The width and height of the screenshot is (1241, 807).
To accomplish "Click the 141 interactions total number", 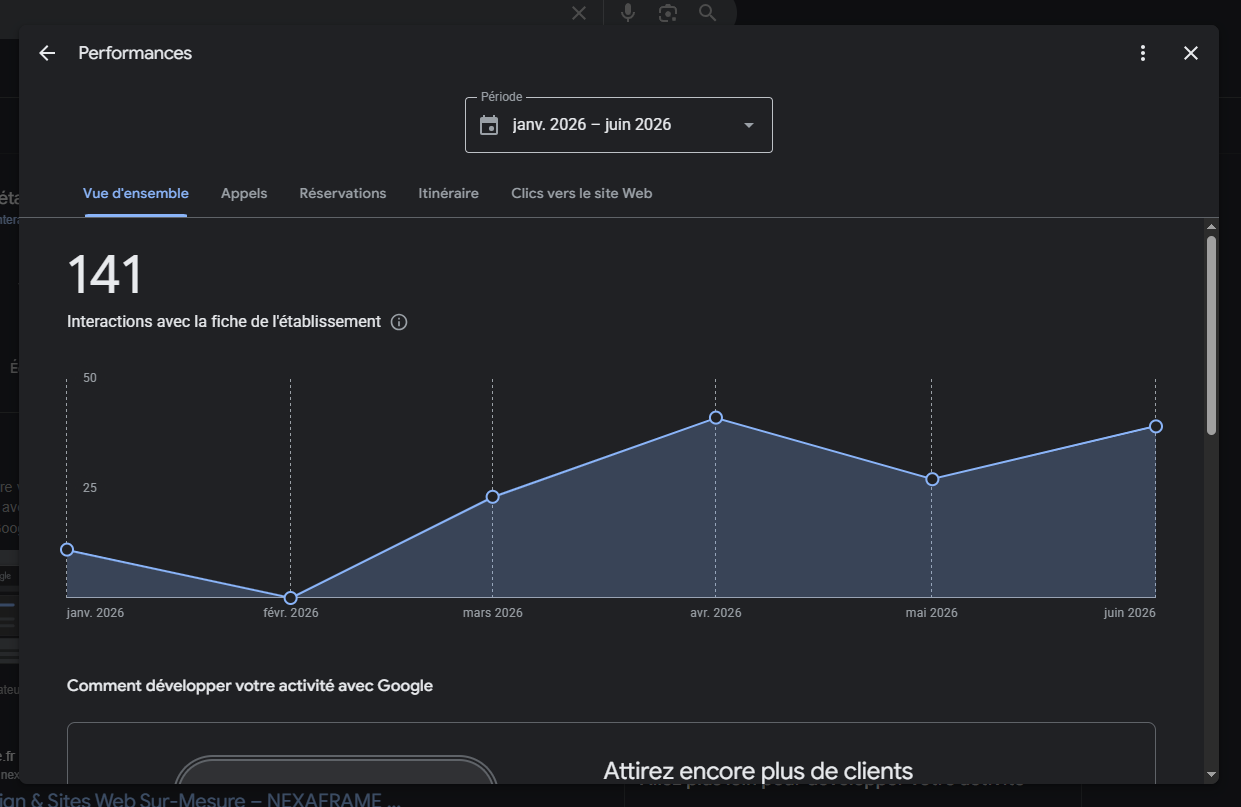I will tap(105, 275).
